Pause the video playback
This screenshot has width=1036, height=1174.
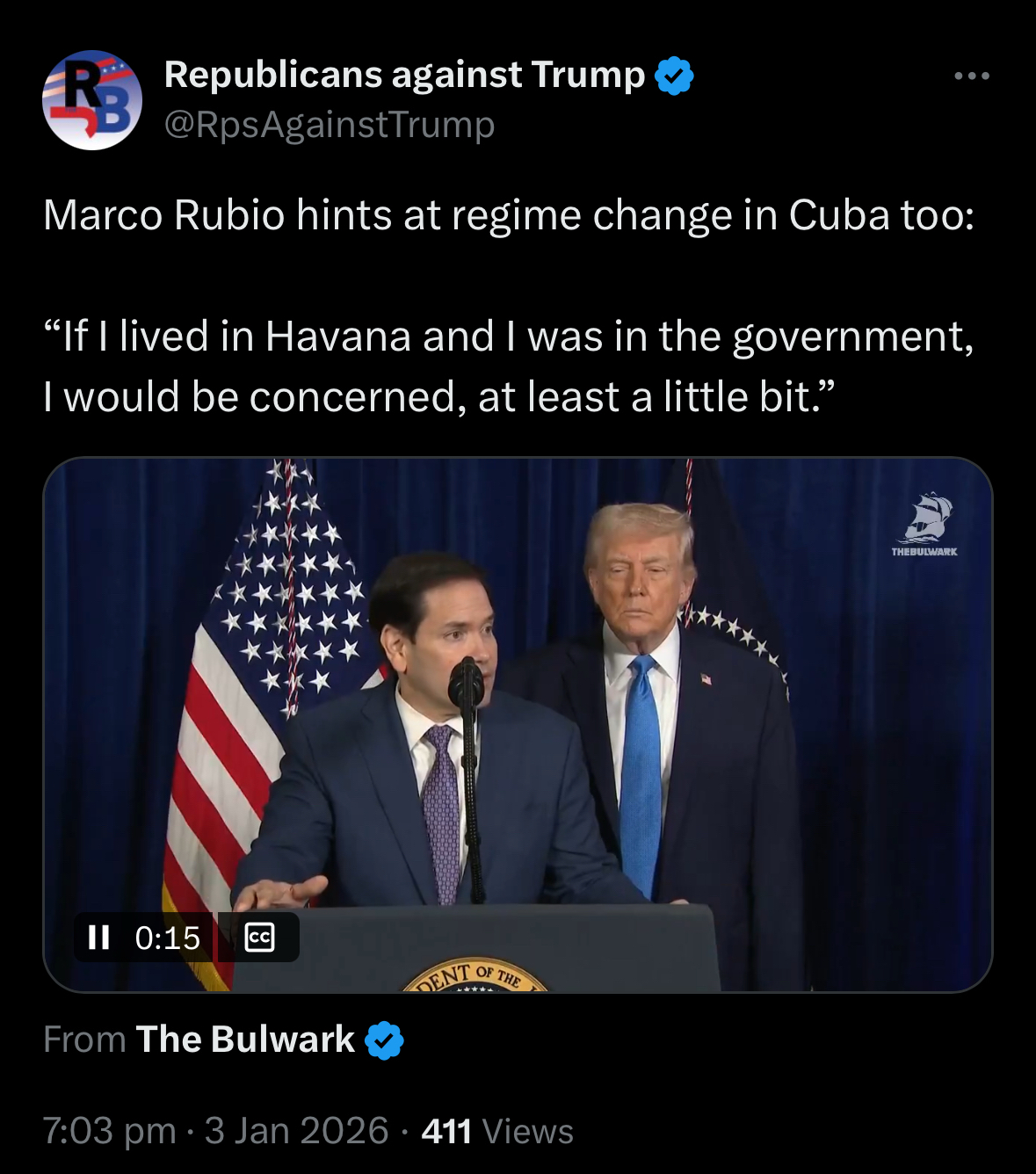99,938
